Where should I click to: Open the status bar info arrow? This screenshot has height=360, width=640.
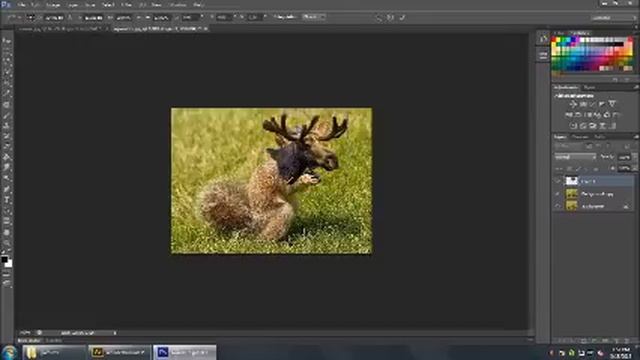(x=115, y=333)
